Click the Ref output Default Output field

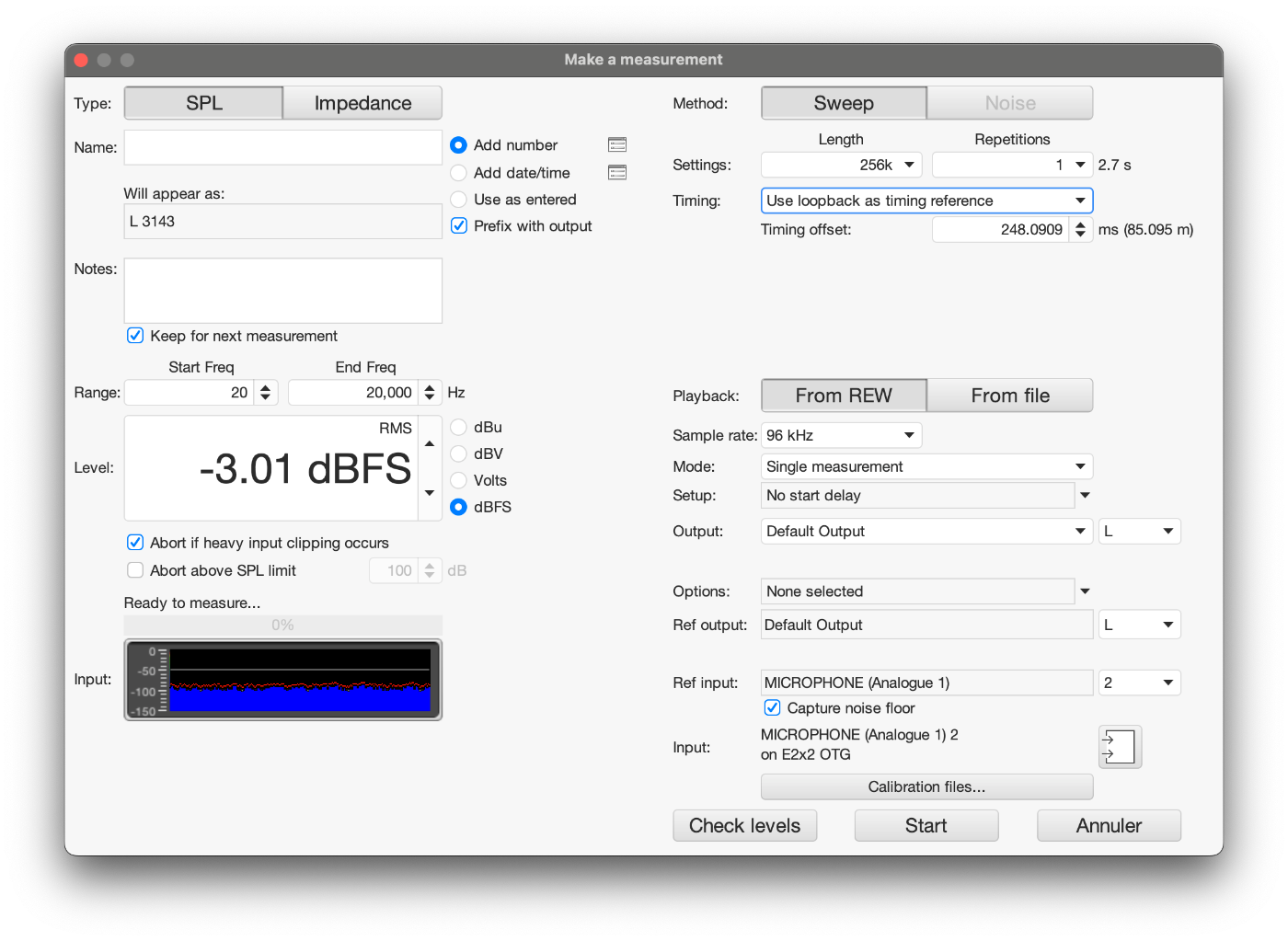[x=926, y=625]
